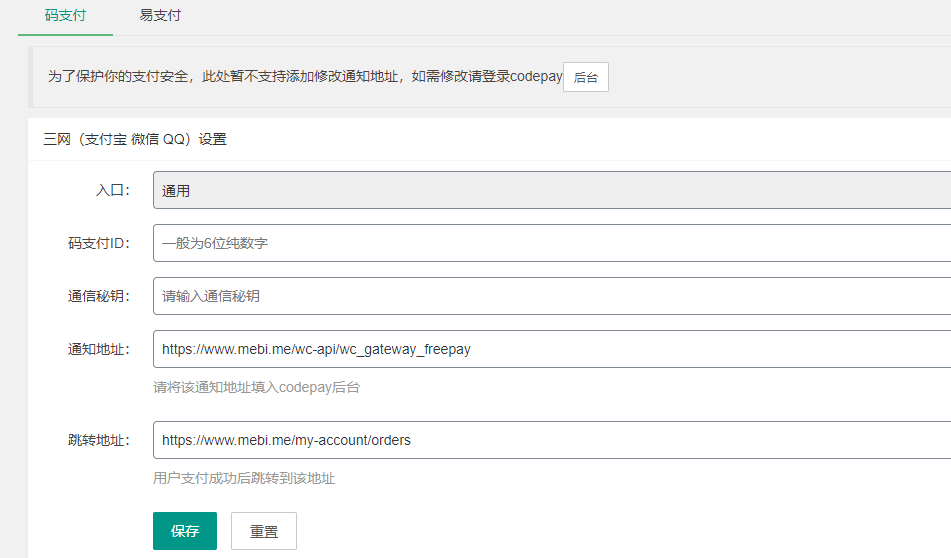Click the 三网（支付宝 微信 QQ）设置 section header
Image resolution: width=951 pixels, height=558 pixels.
pyautogui.click(x=135, y=139)
